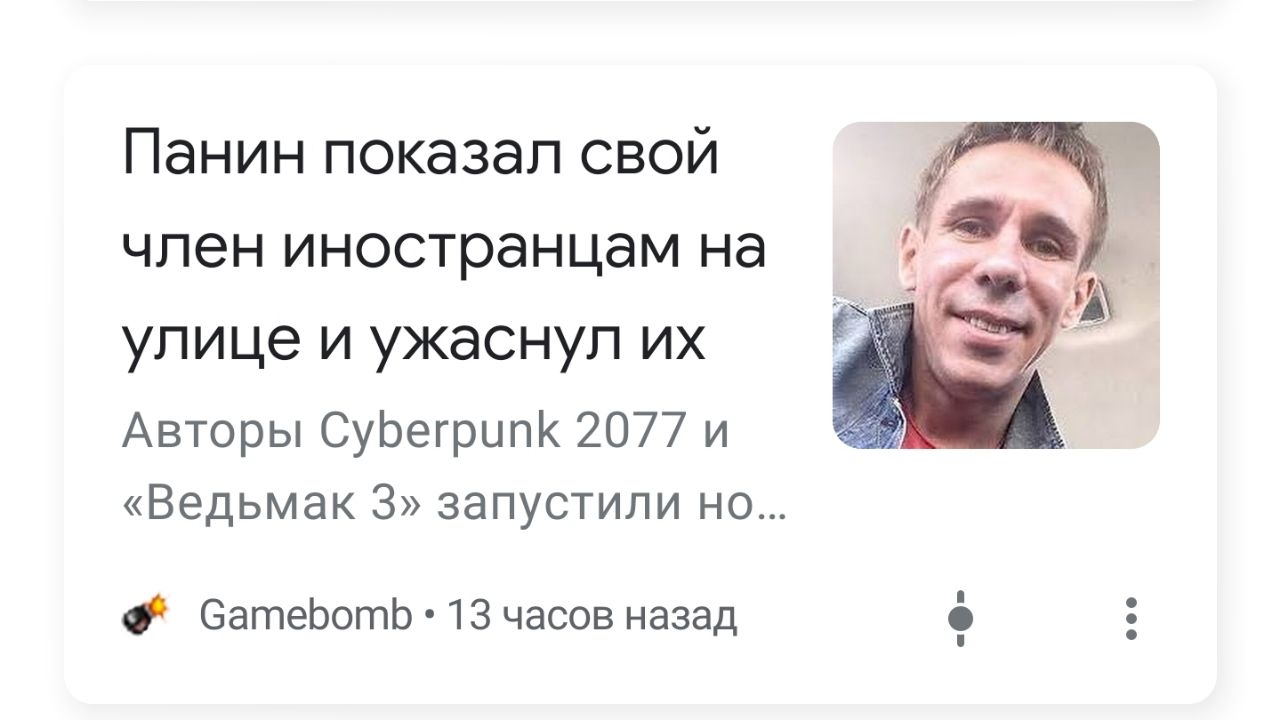Tap the card customize control icon

coord(960,618)
